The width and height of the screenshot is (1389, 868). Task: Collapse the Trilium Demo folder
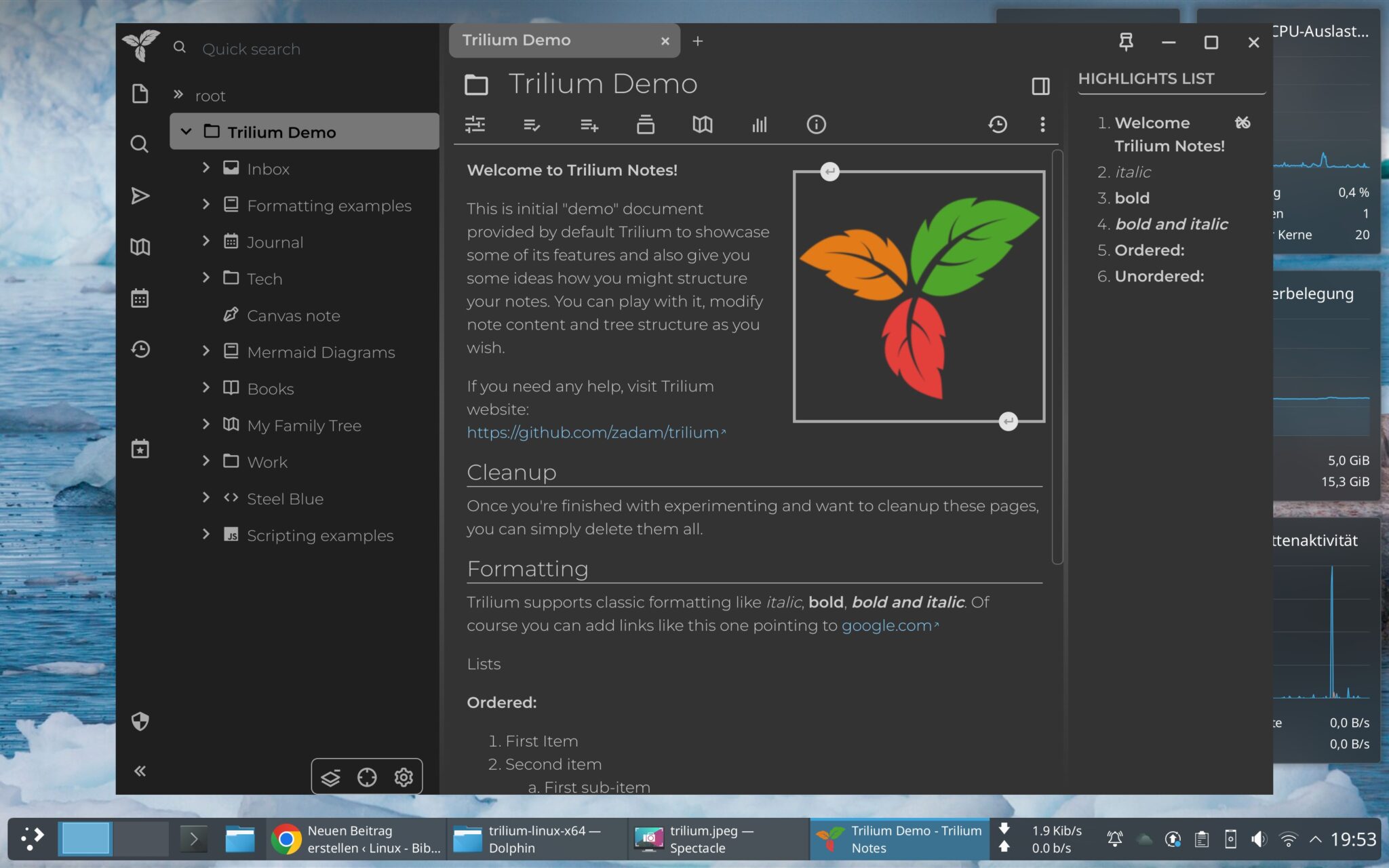click(186, 132)
